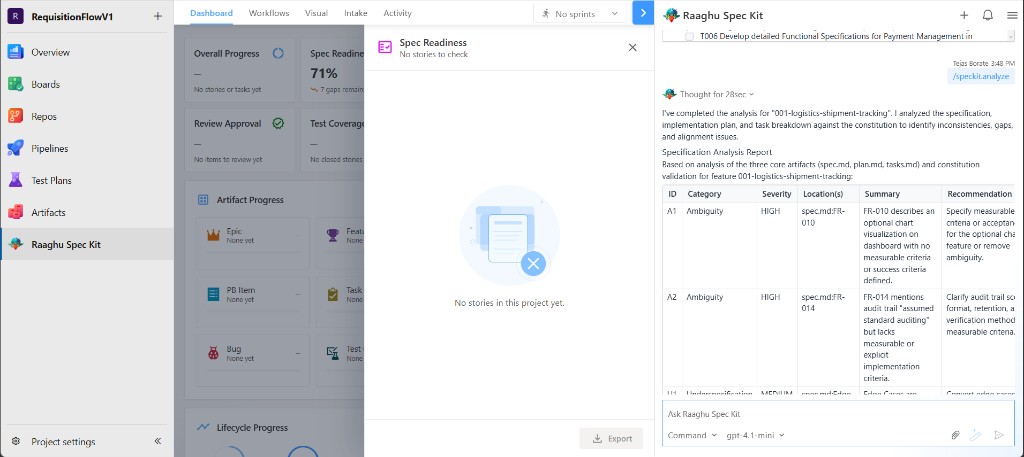Open the Command dropdown
This screenshot has height=457, width=1024.
point(692,435)
